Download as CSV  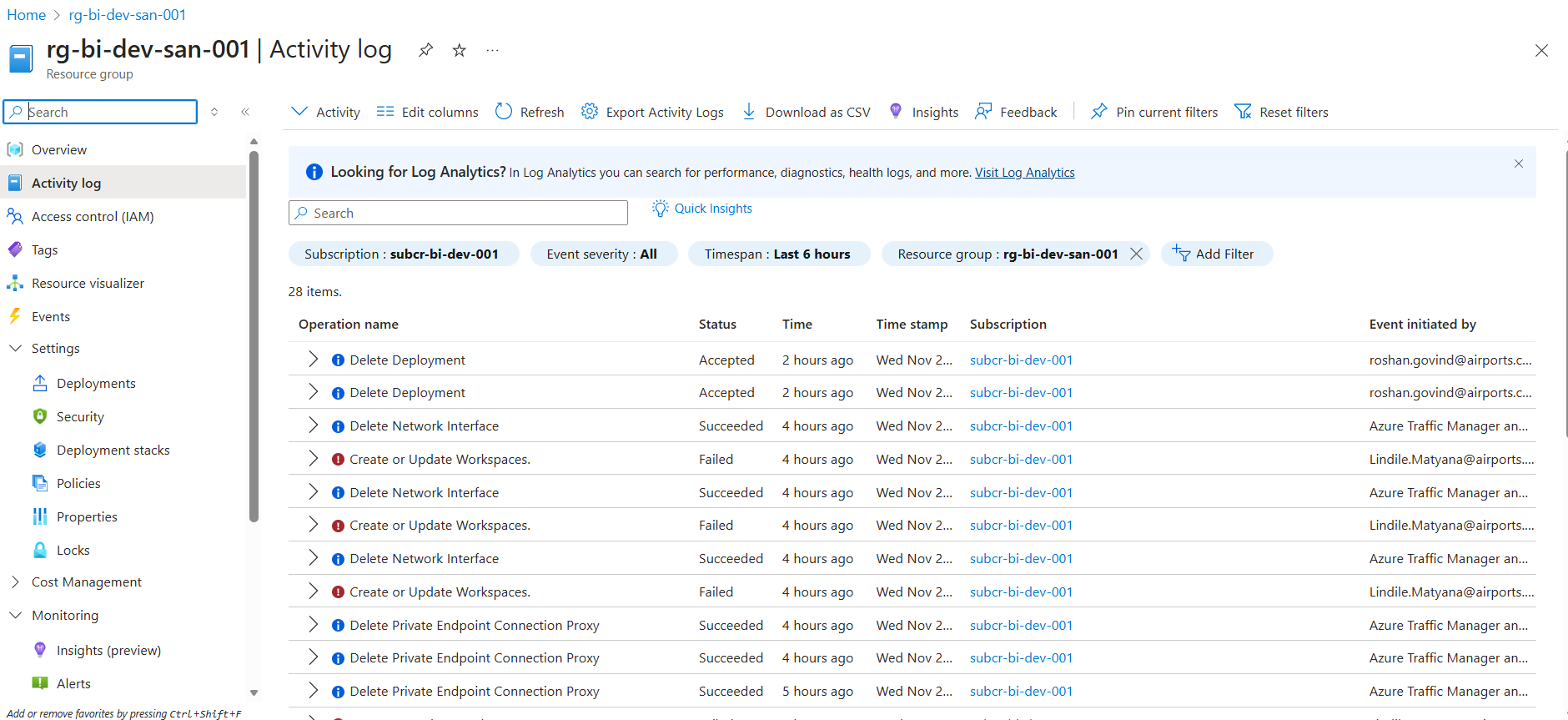(806, 112)
